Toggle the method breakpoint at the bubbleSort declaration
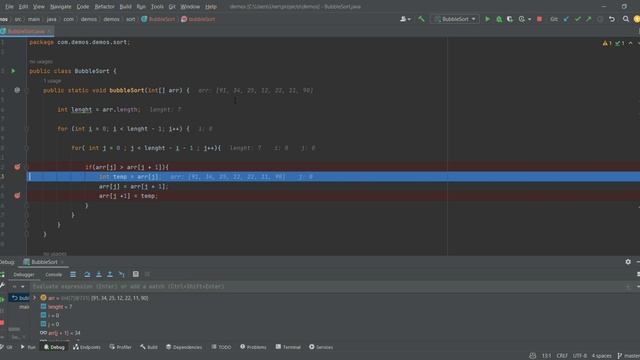The image size is (640, 360). [x=17, y=90]
